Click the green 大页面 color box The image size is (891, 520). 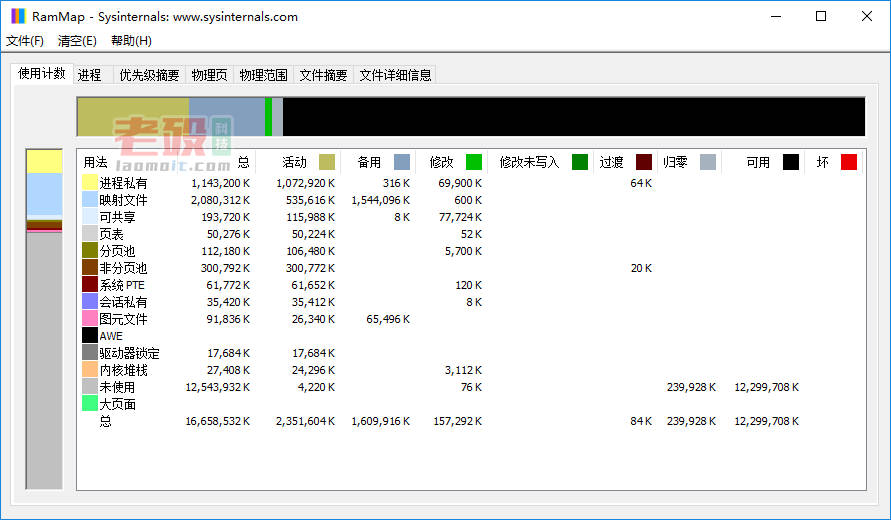pos(90,403)
